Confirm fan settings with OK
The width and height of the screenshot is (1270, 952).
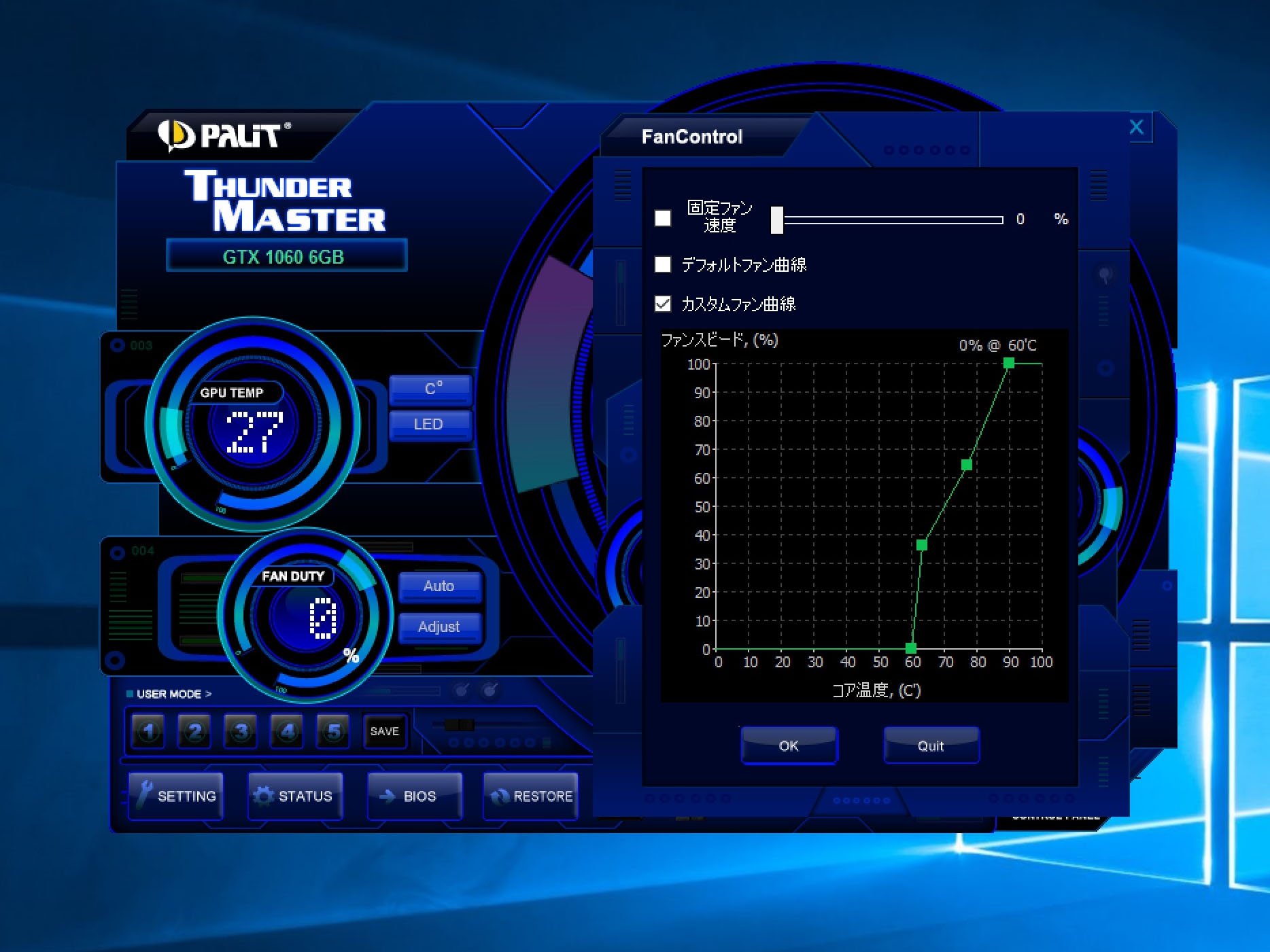[x=789, y=745]
